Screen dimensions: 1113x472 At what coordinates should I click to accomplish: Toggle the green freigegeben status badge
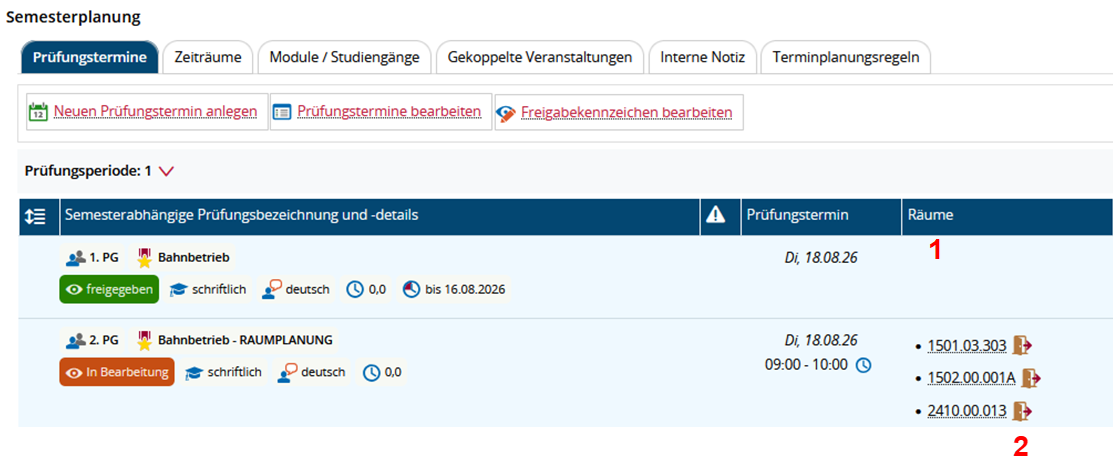109,289
